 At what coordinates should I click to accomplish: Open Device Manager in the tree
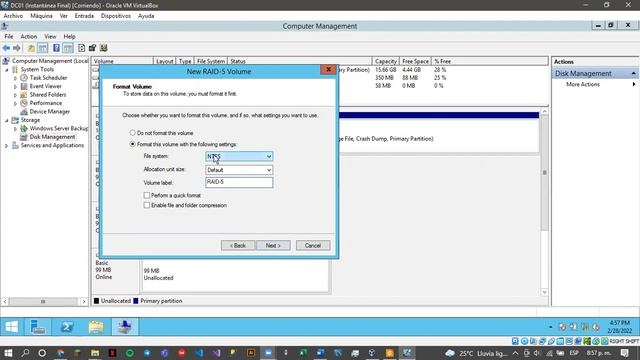click(49, 111)
